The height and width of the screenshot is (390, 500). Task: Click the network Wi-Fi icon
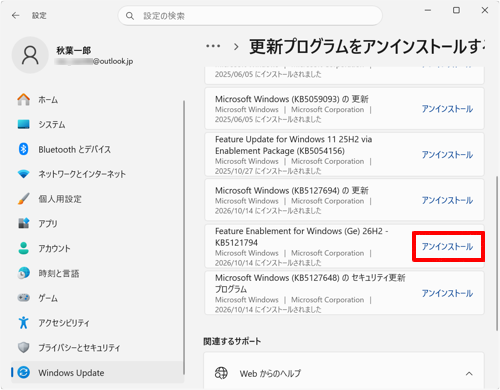click(x=23, y=174)
